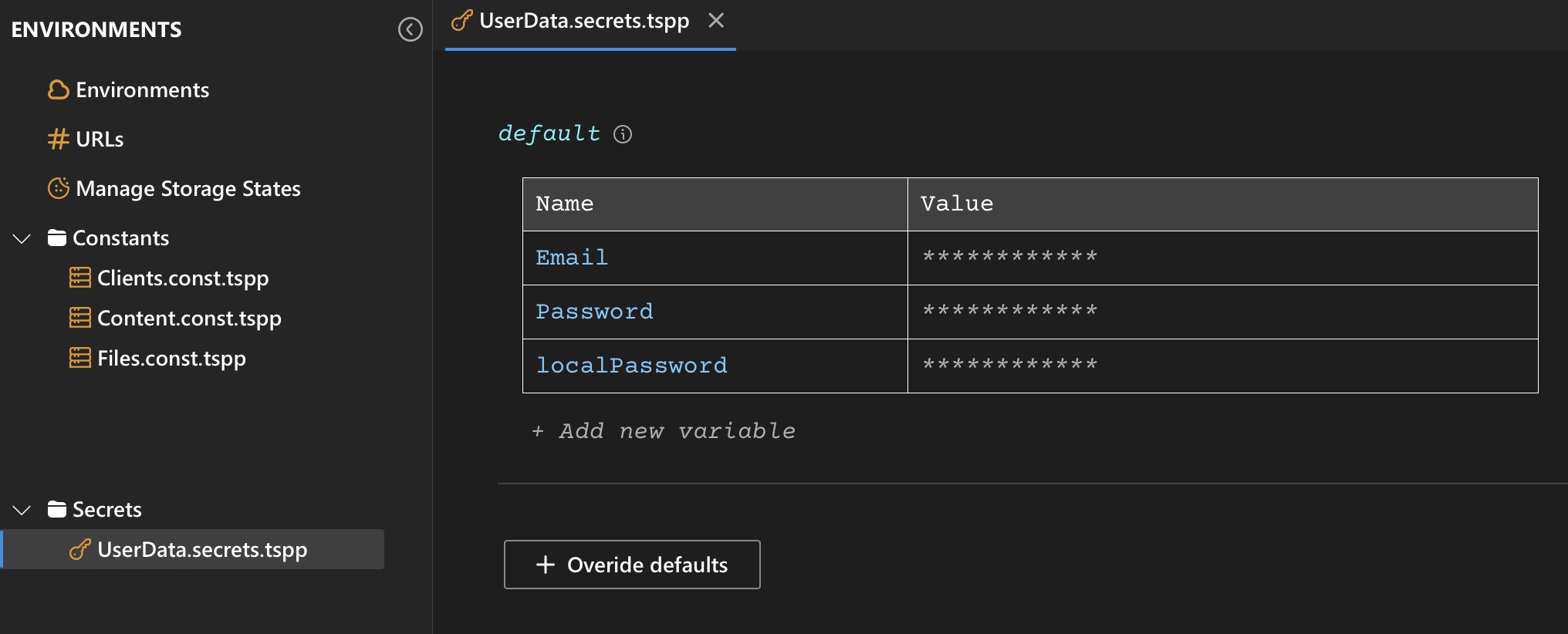Click the ENVIRONMENTS panel heading
The image size is (1568, 634).
(x=96, y=29)
